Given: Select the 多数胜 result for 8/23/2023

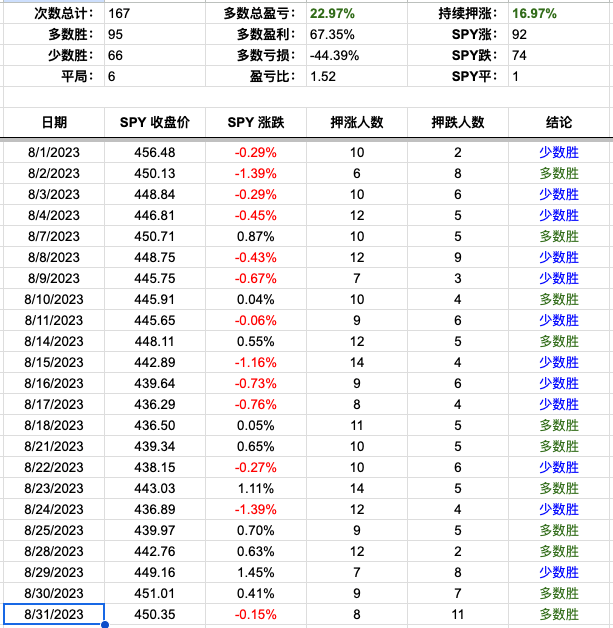Looking at the screenshot, I should (x=559, y=488).
